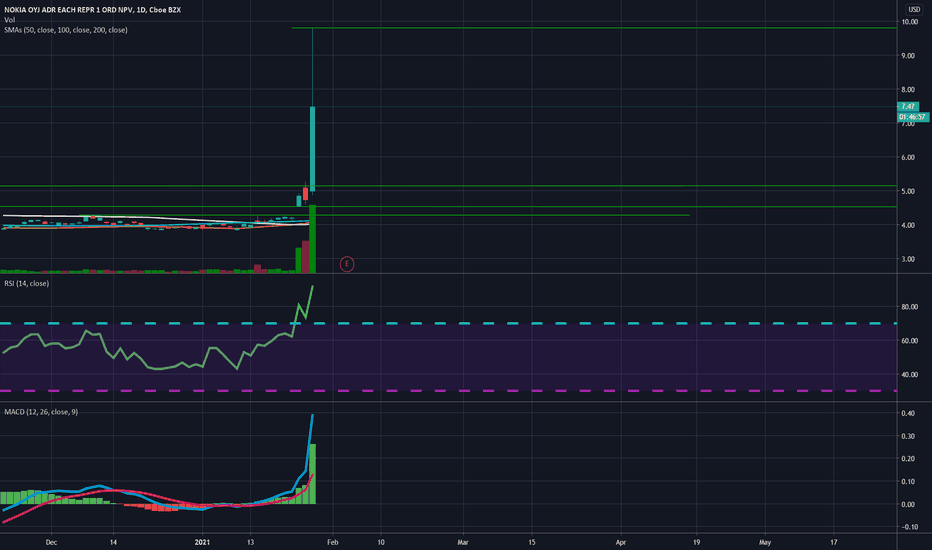The height and width of the screenshot is (550, 932).
Task: Click the 9.00 price axis label
Action: coord(908,56)
